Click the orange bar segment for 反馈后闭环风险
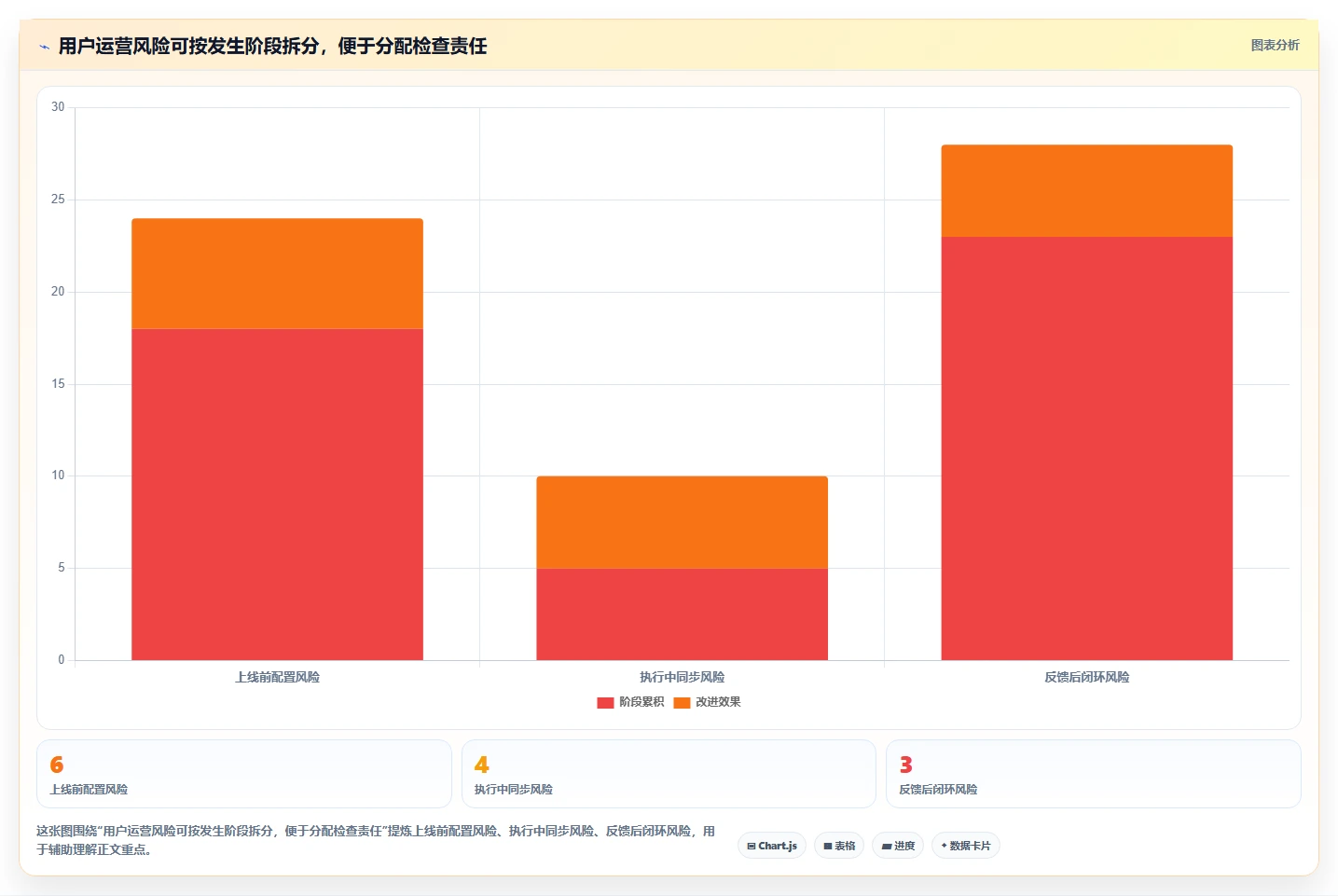The height and width of the screenshot is (896, 1338). coord(1086,191)
